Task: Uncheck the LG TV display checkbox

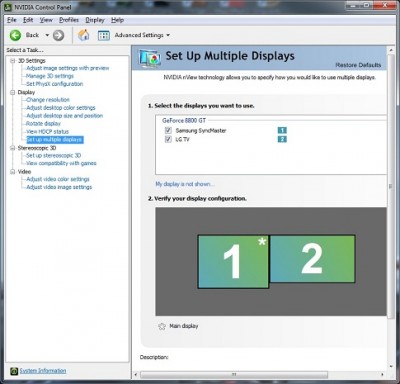Action: (x=168, y=139)
